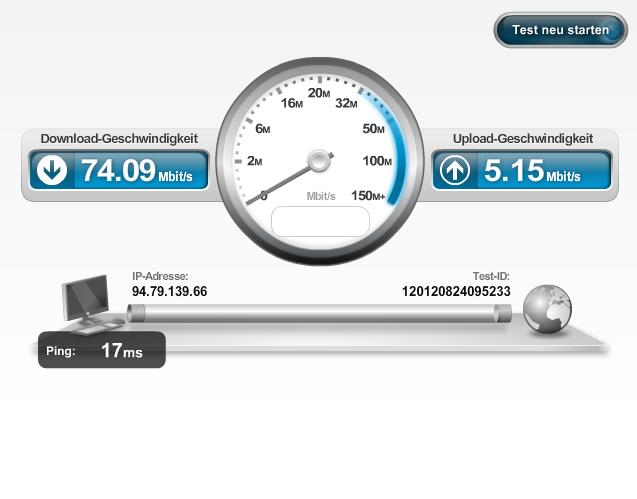Click the 20M mark on the speedometer

319,93
